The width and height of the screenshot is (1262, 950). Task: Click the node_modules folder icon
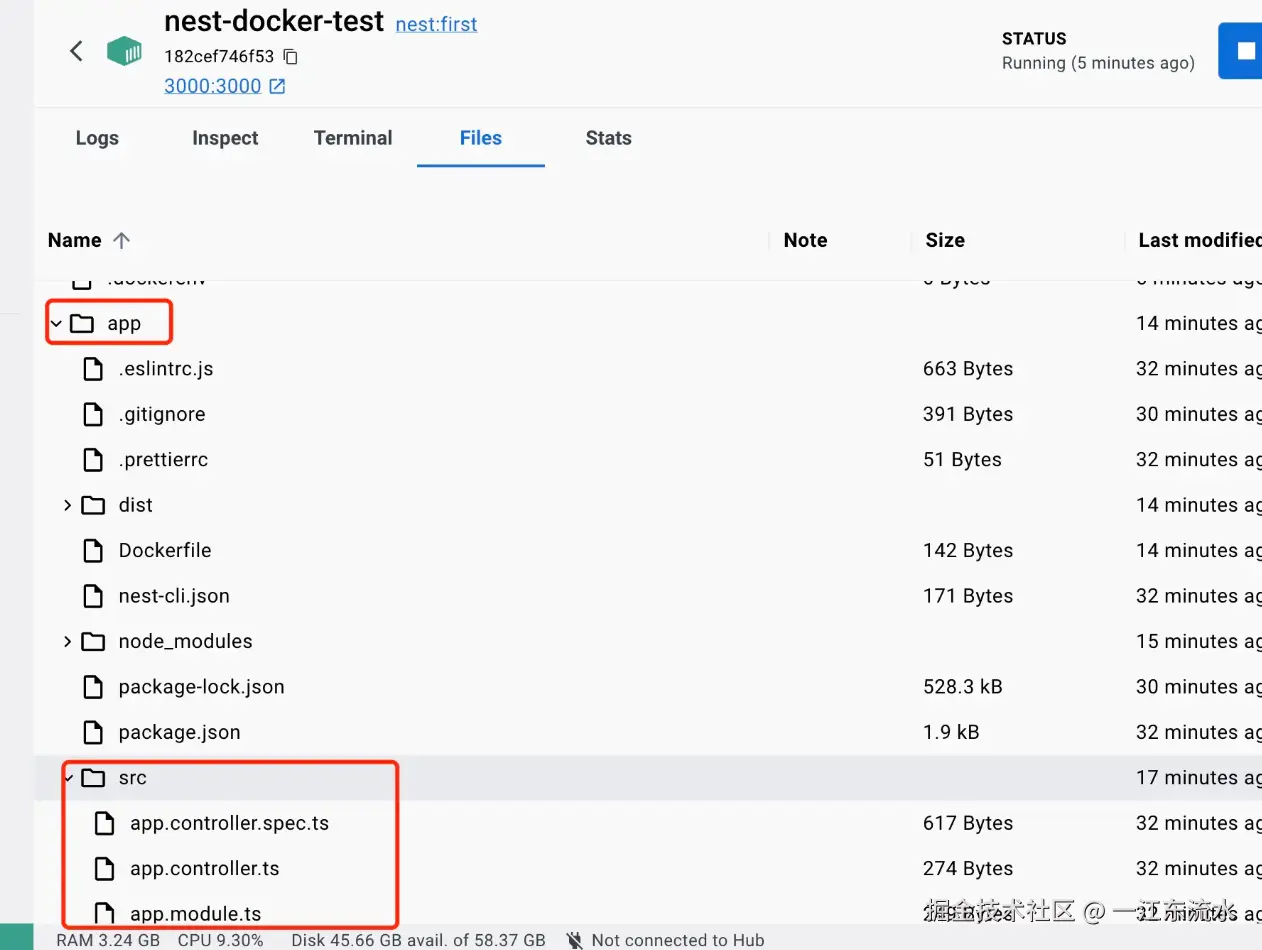tap(93, 642)
